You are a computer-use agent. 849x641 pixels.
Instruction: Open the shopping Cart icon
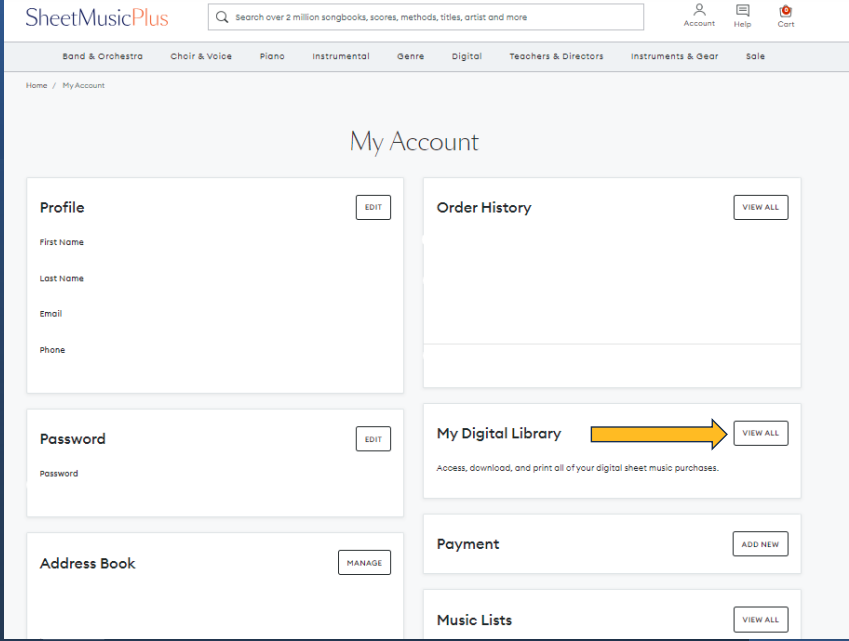(x=785, y=11)
